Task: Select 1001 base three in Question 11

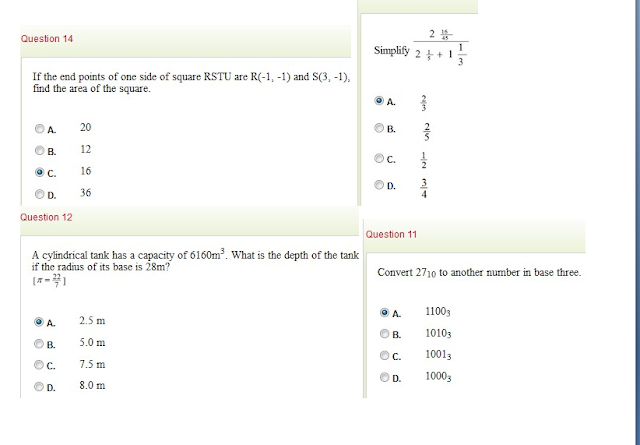Action: pos(384,356)
